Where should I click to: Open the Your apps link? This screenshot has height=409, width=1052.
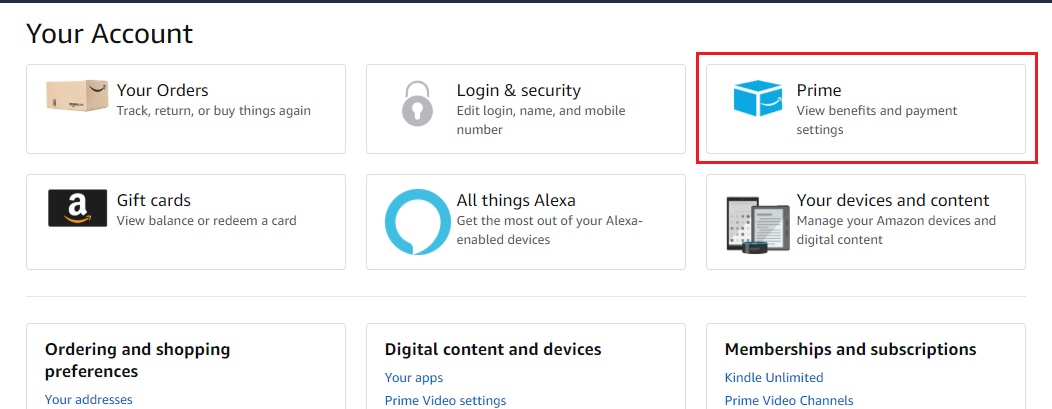coord(414,378)
